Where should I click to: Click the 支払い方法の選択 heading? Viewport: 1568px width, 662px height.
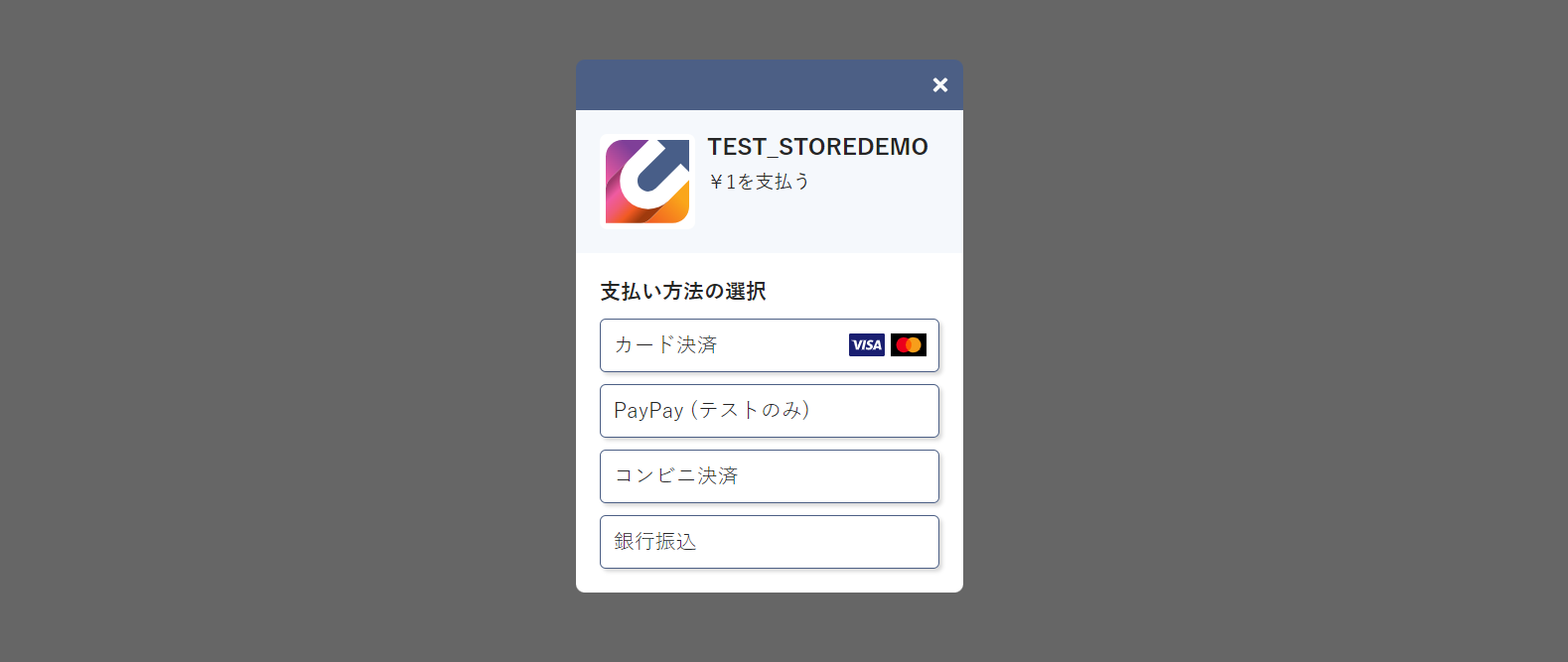click(683, 291)
